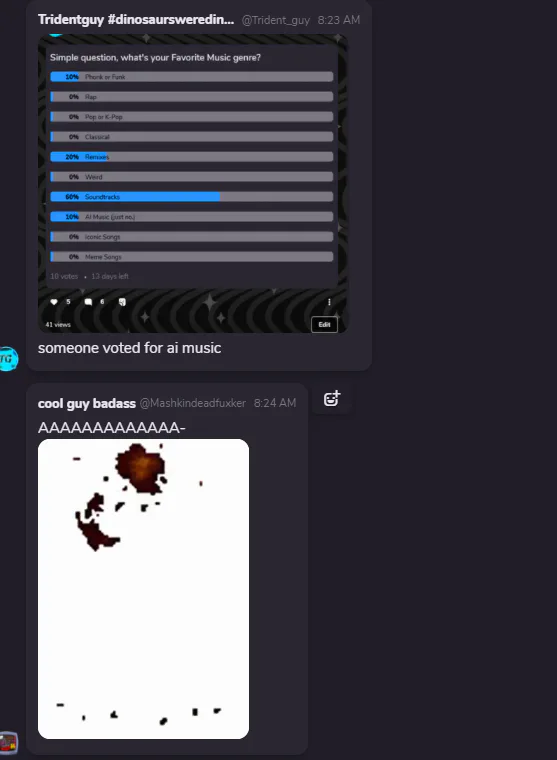Viewport: 557px width, 760px height.
Task: Click Tridentguy's cyan TG avatar
Action: click(8, 359)
